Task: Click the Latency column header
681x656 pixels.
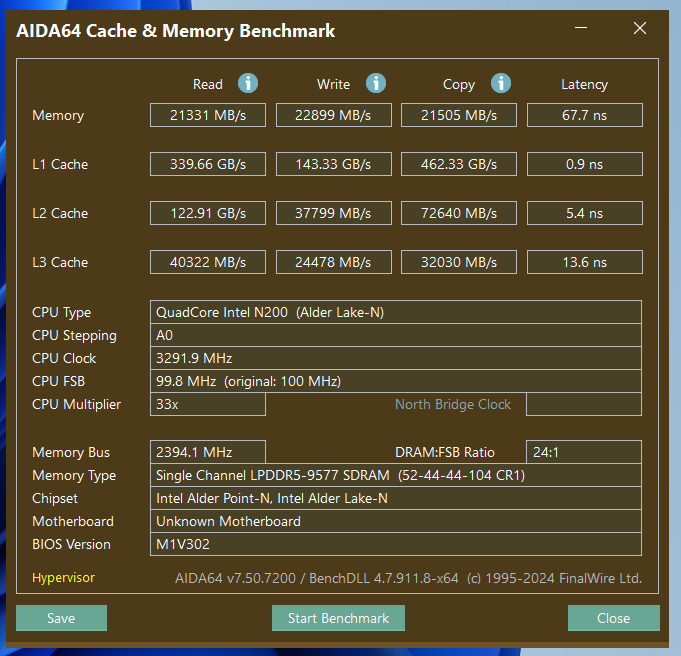Action: click(x=584, y=85)
